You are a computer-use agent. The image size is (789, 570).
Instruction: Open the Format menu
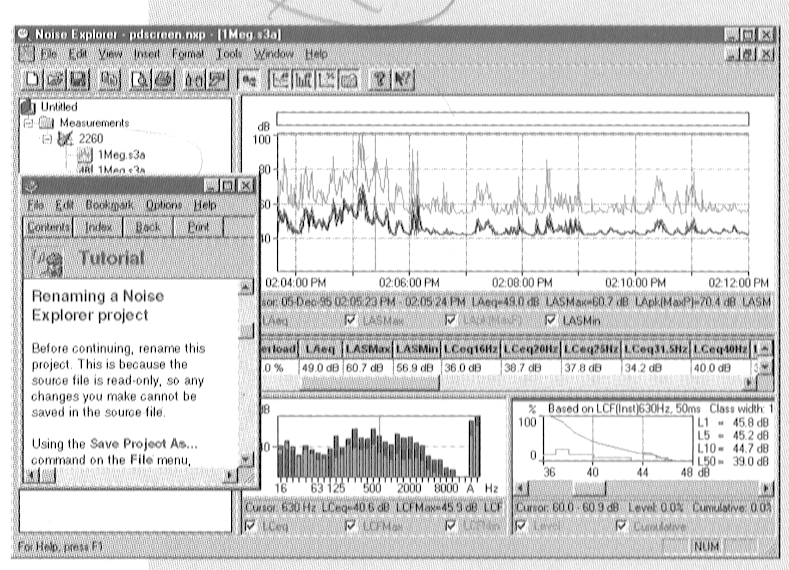click(x=188, y=54)
